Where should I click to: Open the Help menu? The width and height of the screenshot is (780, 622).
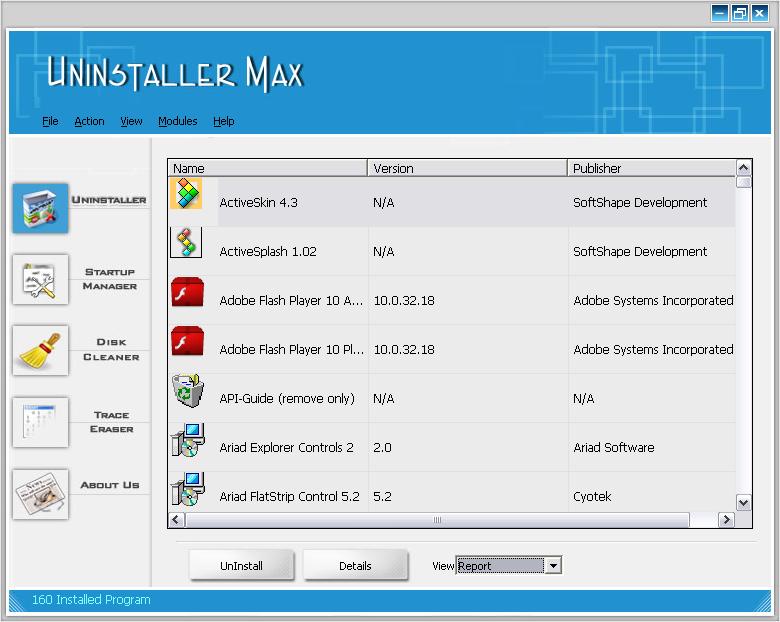(224, 121)
